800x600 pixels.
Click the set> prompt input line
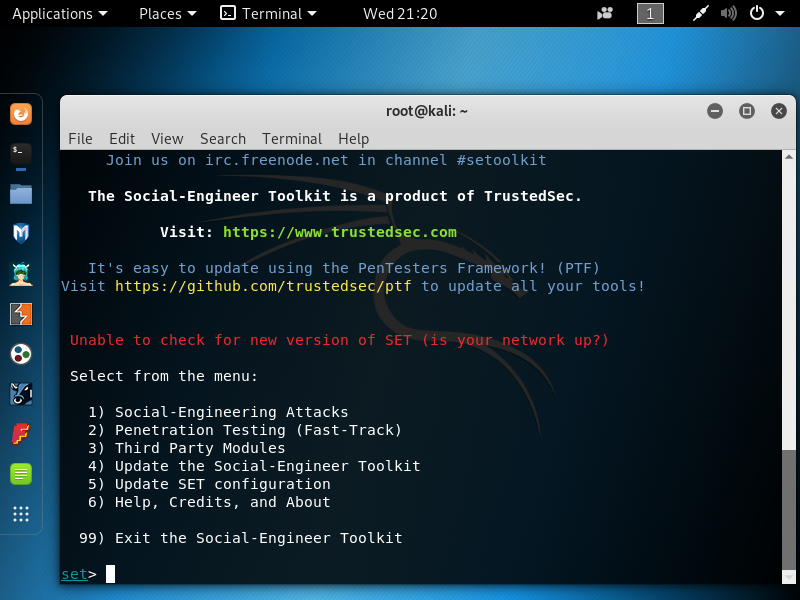click(x=421, y=574)
